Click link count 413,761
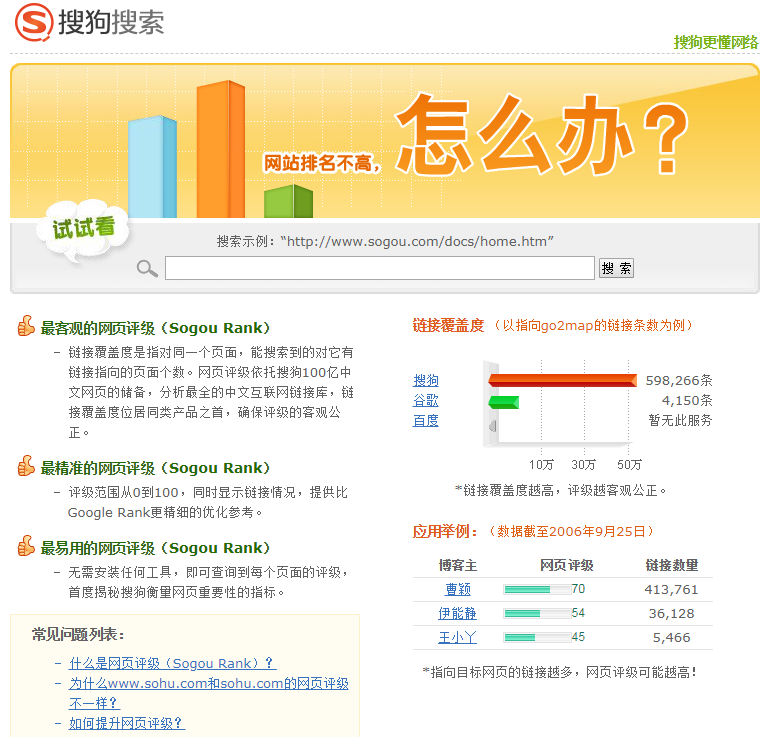 [x=671, y=589]
